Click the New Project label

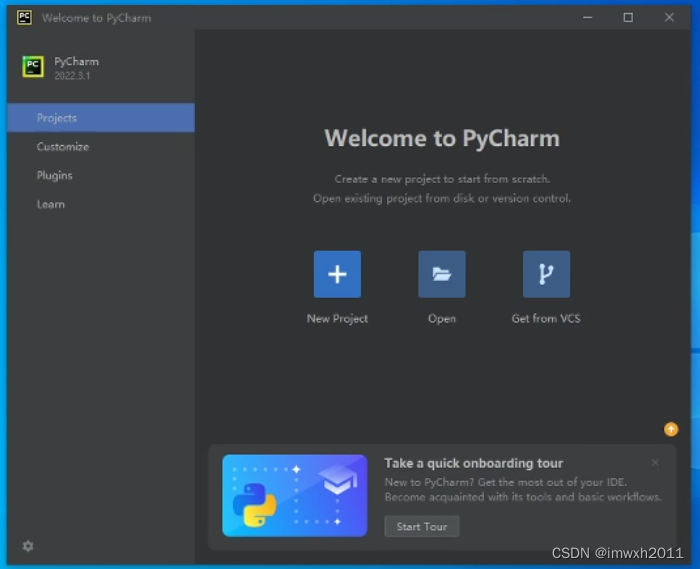coord(337,319)
